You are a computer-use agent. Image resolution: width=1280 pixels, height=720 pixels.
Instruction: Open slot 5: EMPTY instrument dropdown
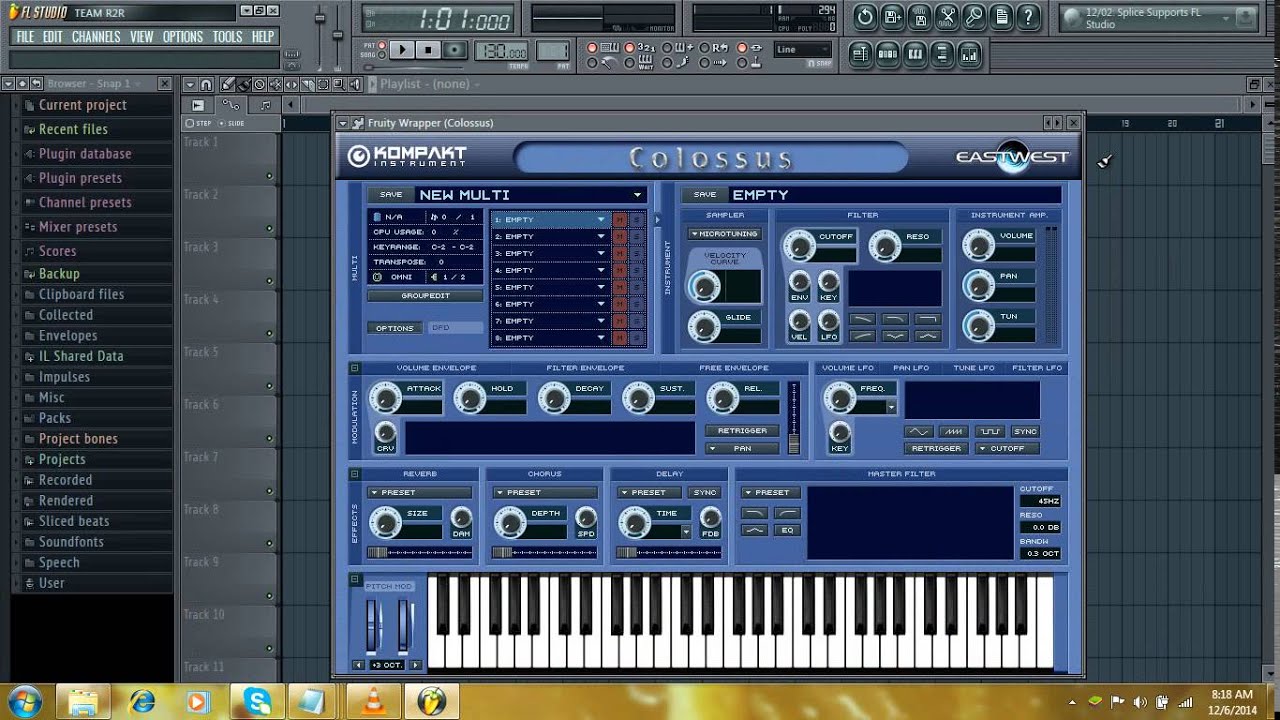(601, 287)
